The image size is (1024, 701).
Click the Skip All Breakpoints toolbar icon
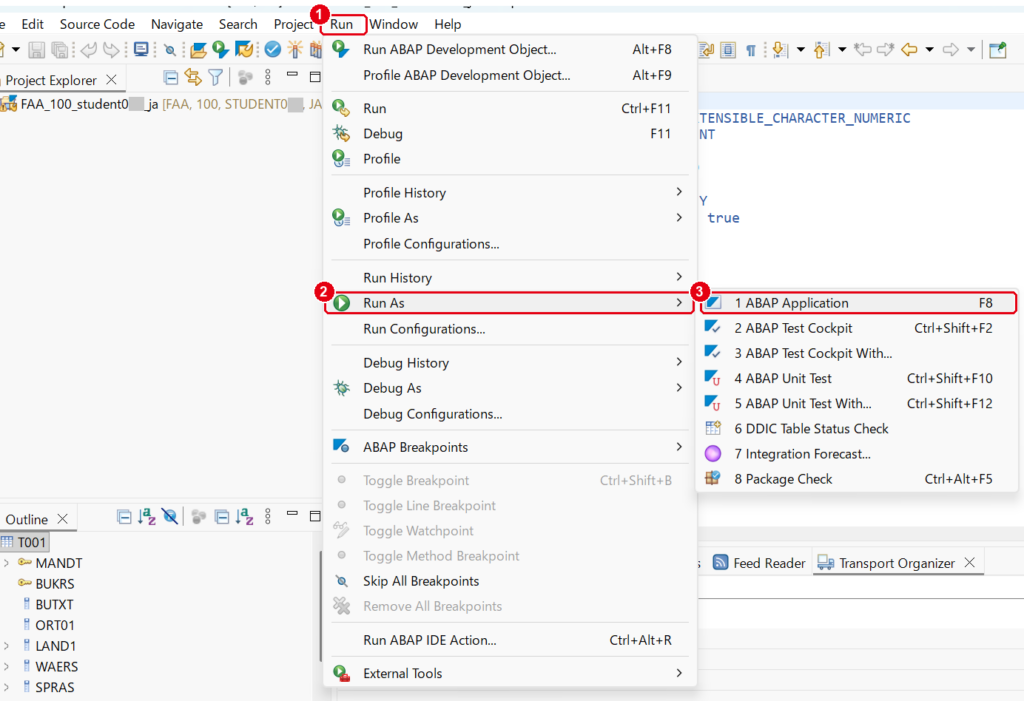170,50
